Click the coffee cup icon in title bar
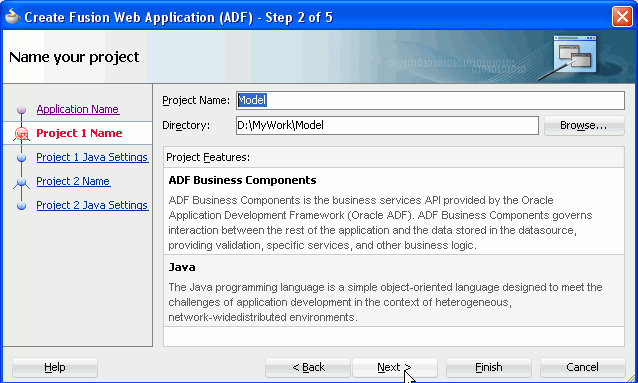 pos(12,16)
